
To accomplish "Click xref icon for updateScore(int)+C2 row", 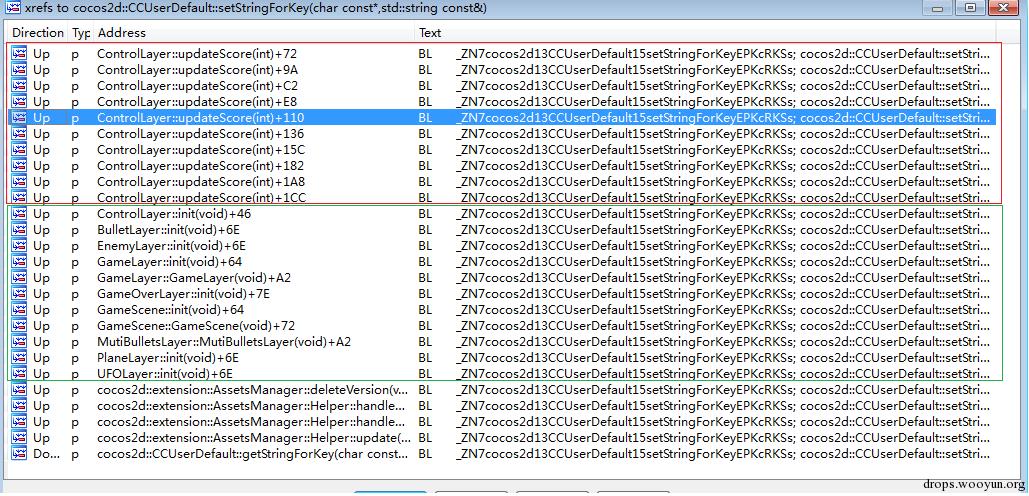I will tap(18, 85).
